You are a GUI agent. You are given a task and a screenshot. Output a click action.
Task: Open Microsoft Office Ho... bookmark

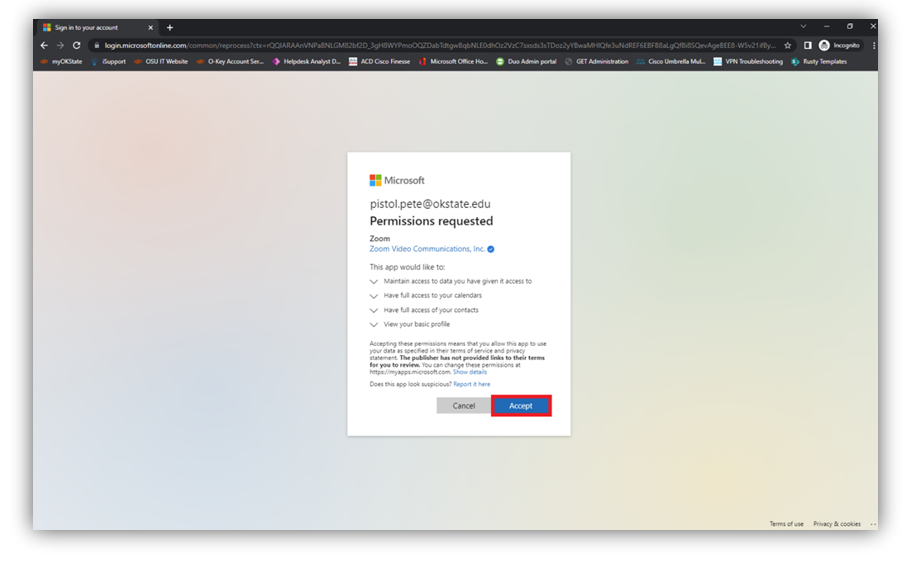tap(453, 61)
